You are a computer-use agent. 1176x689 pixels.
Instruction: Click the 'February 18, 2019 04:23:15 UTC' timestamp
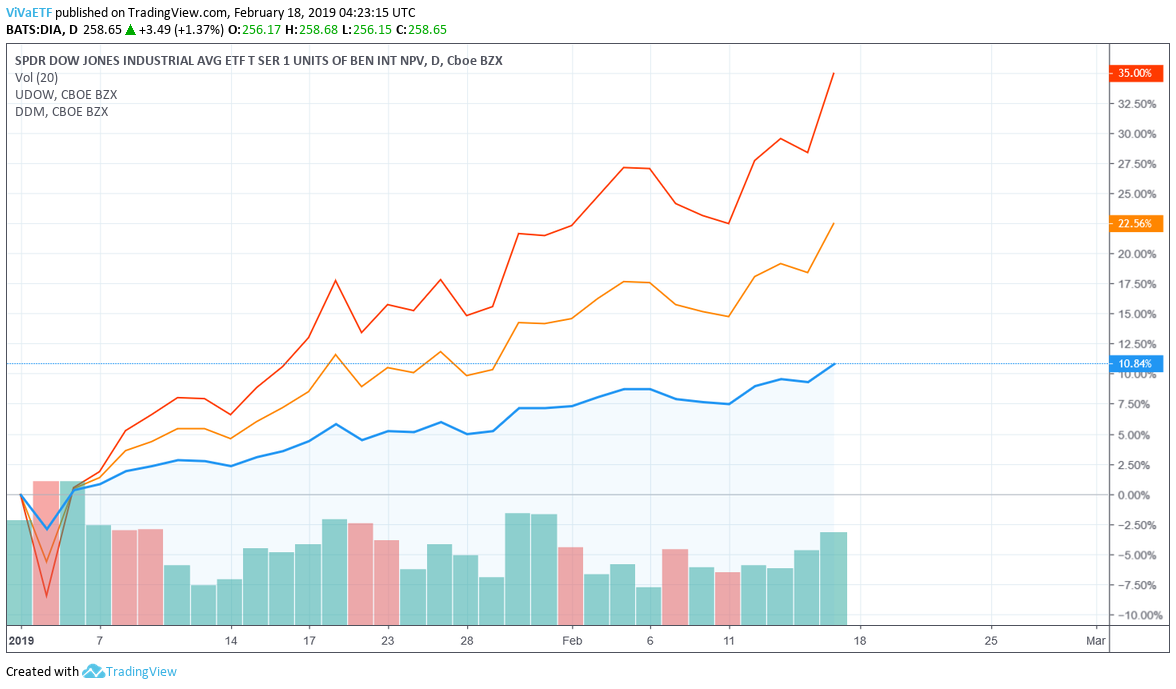[x=325, y=13]
